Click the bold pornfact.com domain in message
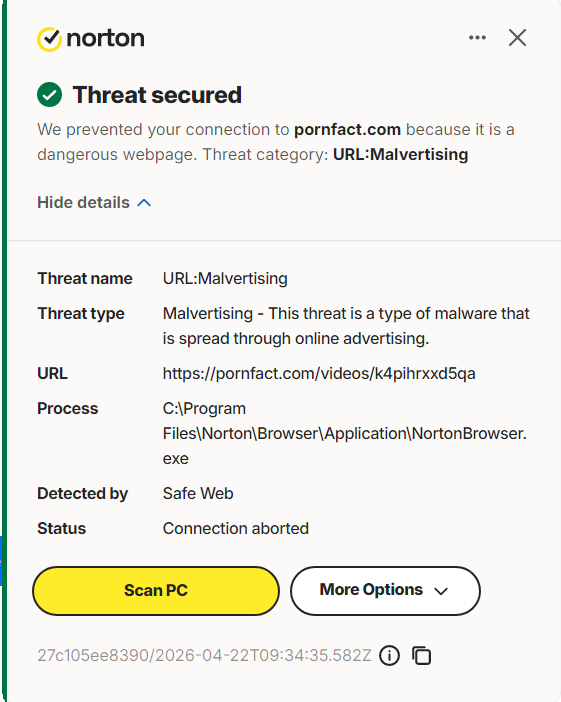The image size is (561, 702). tap(347, 129)
